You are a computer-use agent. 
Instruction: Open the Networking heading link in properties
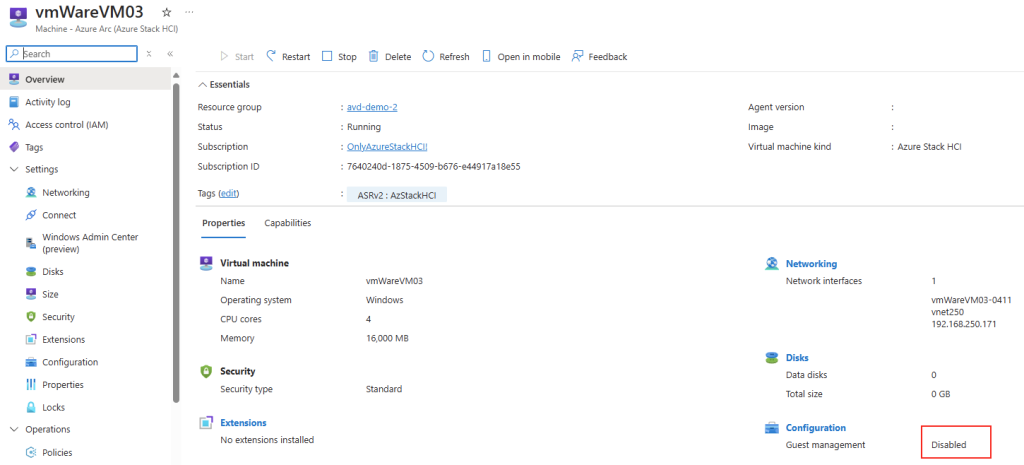click(x=811, y=264)
